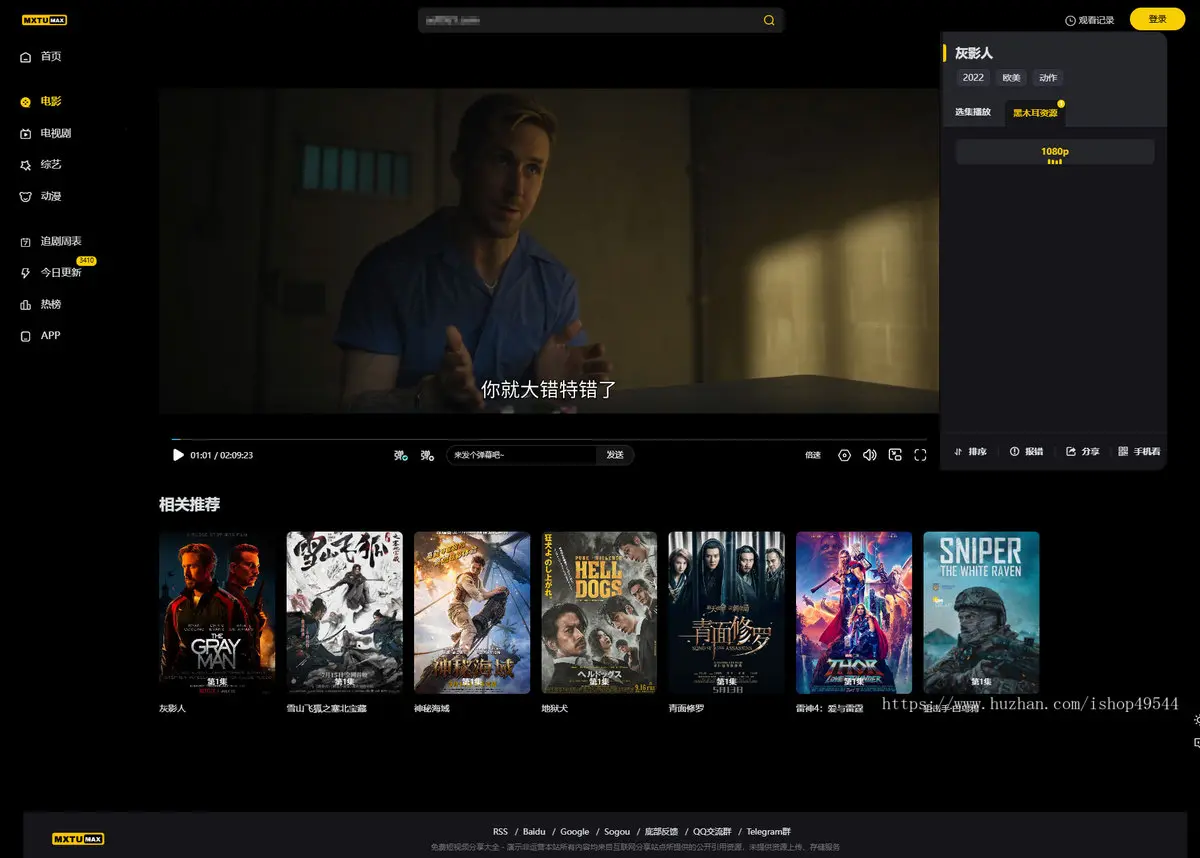Click the search magnifier icon
The image size is (1200, 858).
(x=769, y=20)
